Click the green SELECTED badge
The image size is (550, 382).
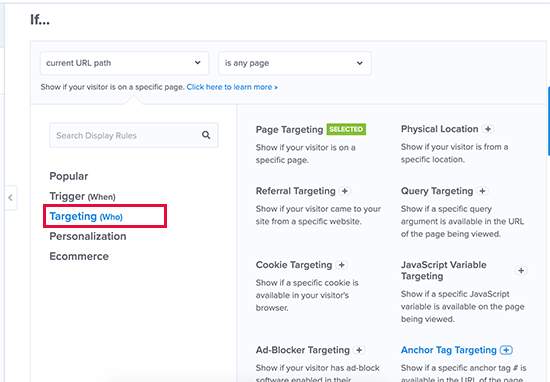[346, 129]
